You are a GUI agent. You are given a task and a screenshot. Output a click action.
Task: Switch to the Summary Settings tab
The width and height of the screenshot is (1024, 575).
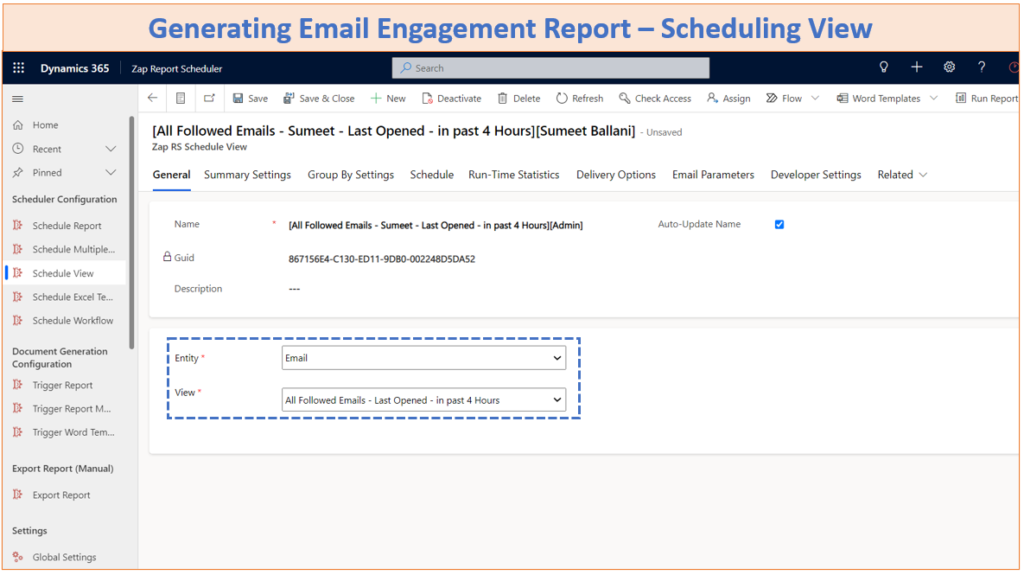click(x=247, y=175)
